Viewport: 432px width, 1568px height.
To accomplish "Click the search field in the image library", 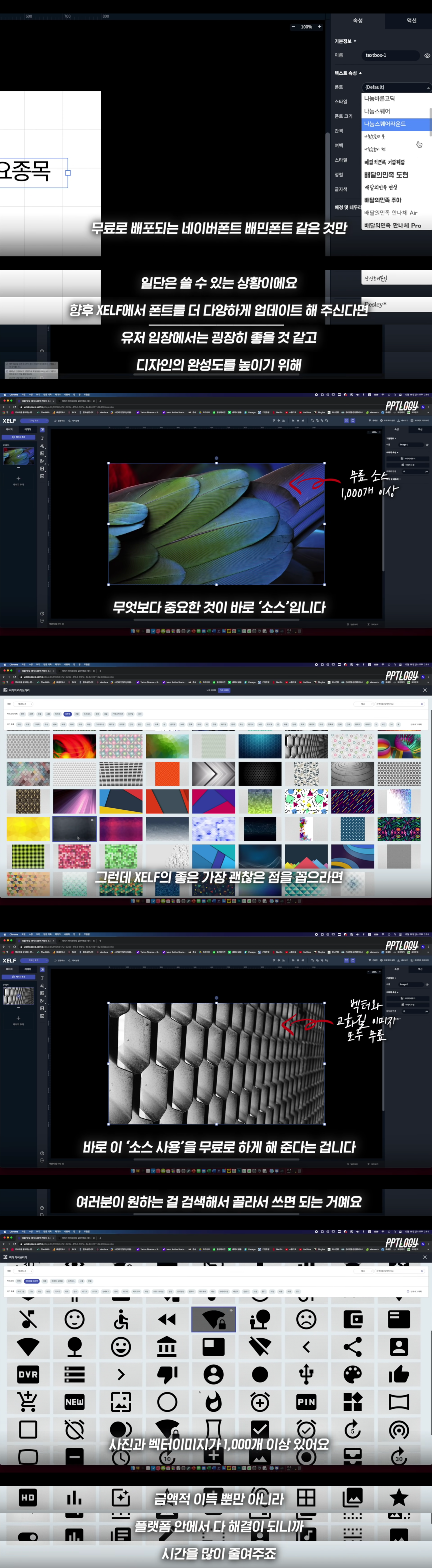I will pos(399,704).
